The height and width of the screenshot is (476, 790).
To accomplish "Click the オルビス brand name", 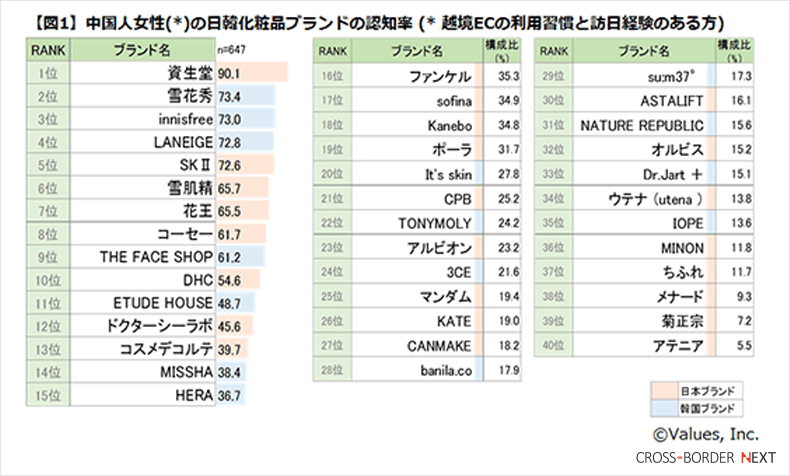I will coord(677,150).
